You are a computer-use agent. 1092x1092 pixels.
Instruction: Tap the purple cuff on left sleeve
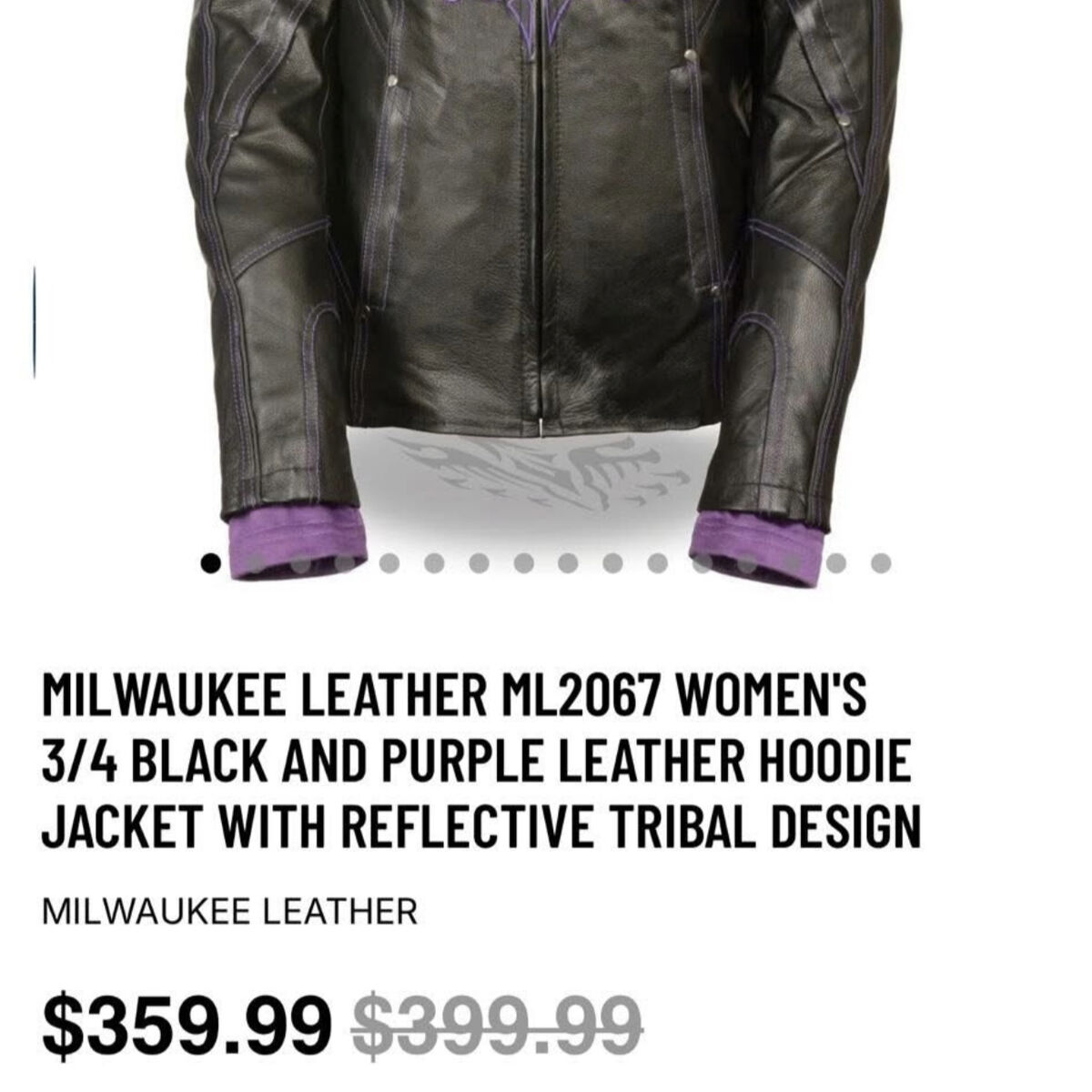(289, 544)
